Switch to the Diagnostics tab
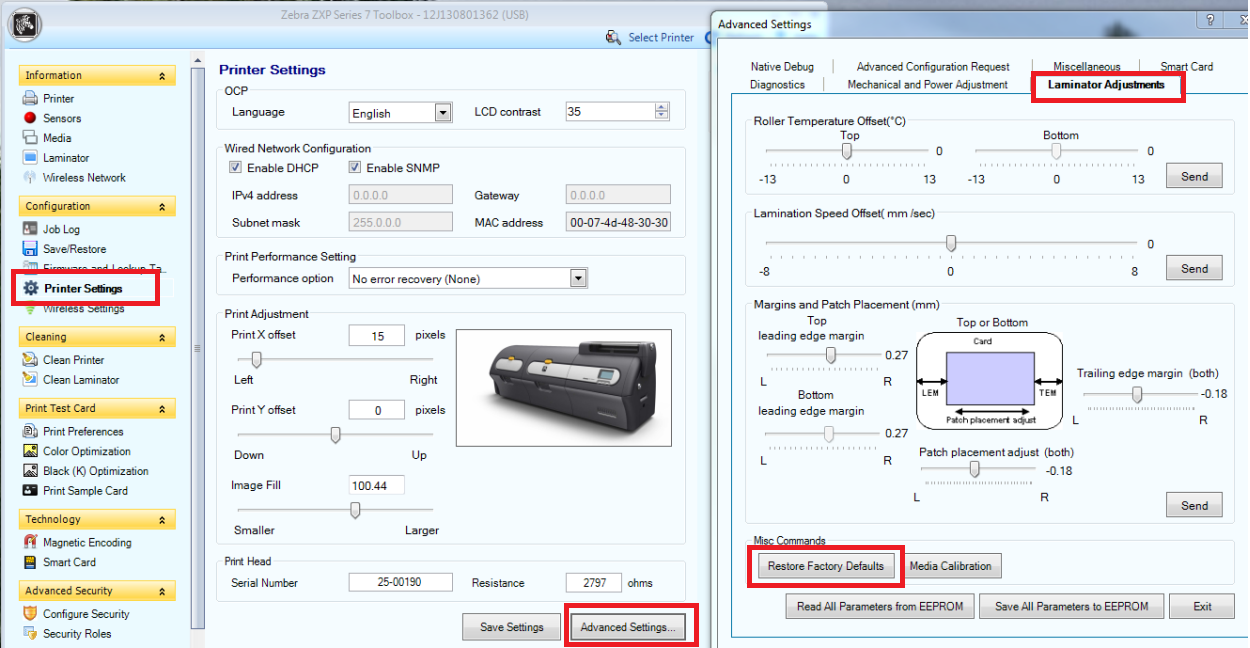Screen dimensions: 1250x648 pos(777,85)
